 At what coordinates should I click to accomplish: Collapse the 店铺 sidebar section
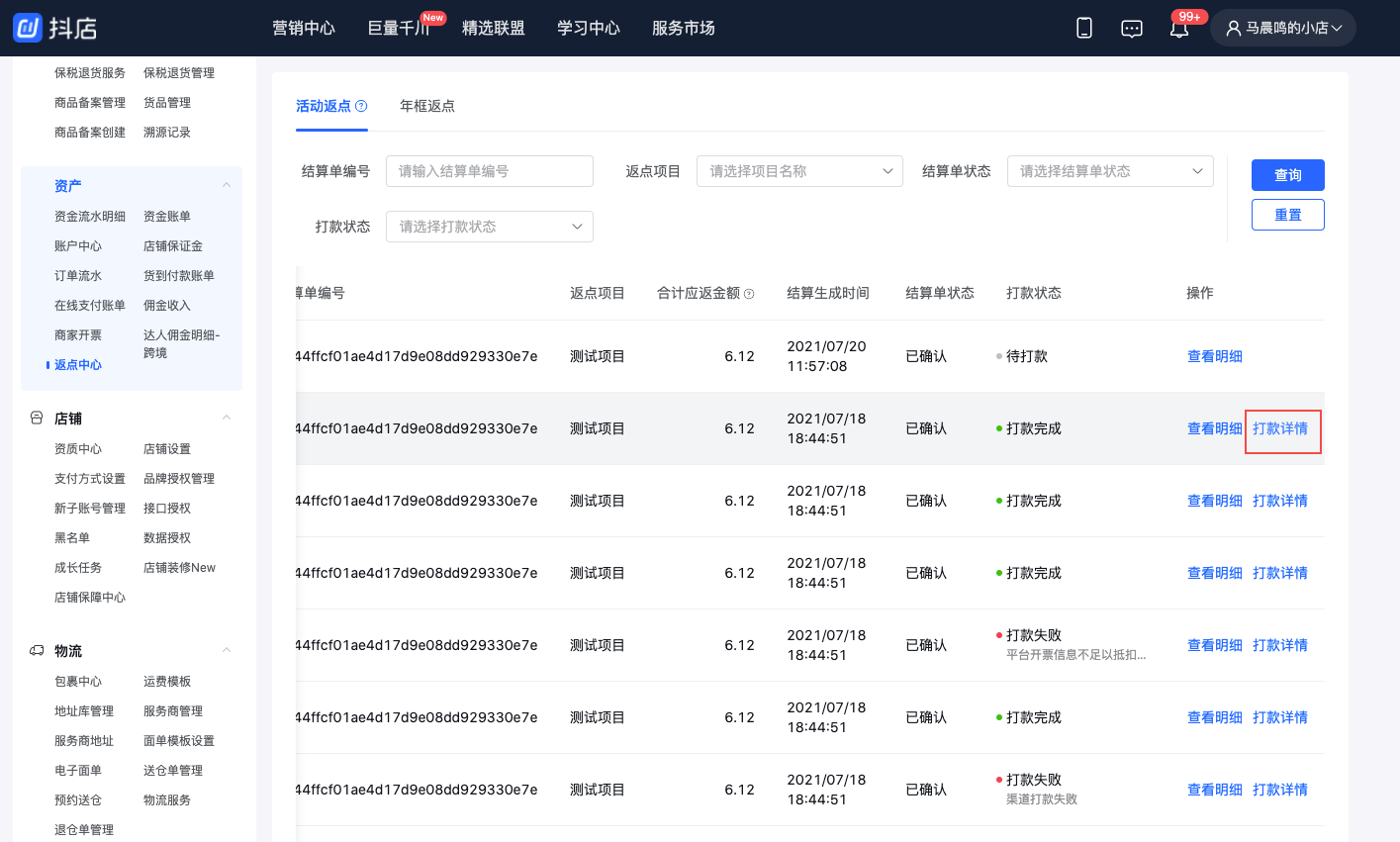(x=227, y=419)
